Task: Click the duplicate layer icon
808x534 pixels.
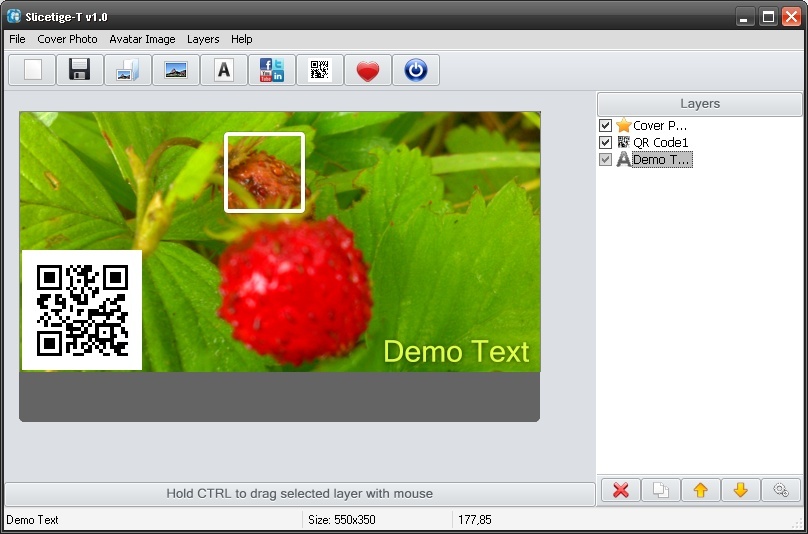Action: [661, 490]
